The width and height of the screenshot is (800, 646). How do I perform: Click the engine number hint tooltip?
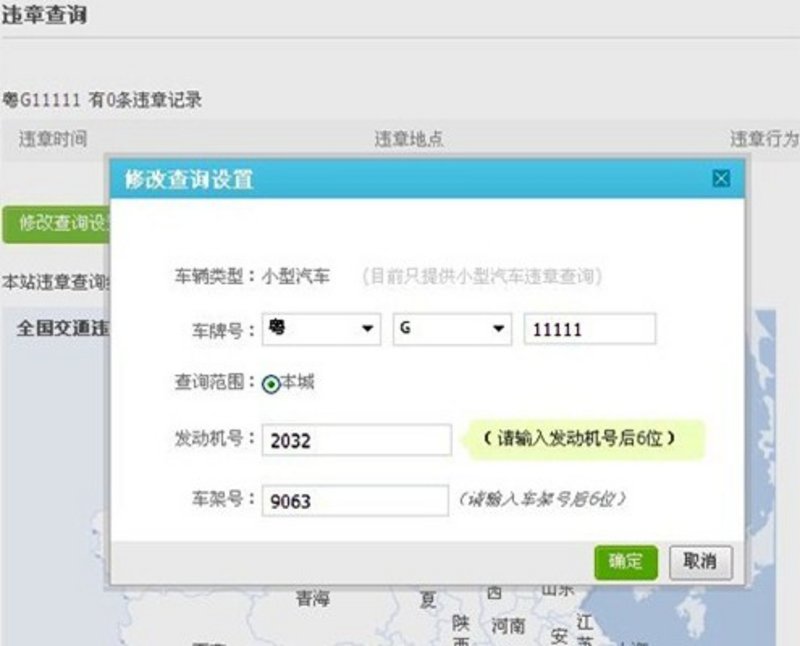pos(584,439)
